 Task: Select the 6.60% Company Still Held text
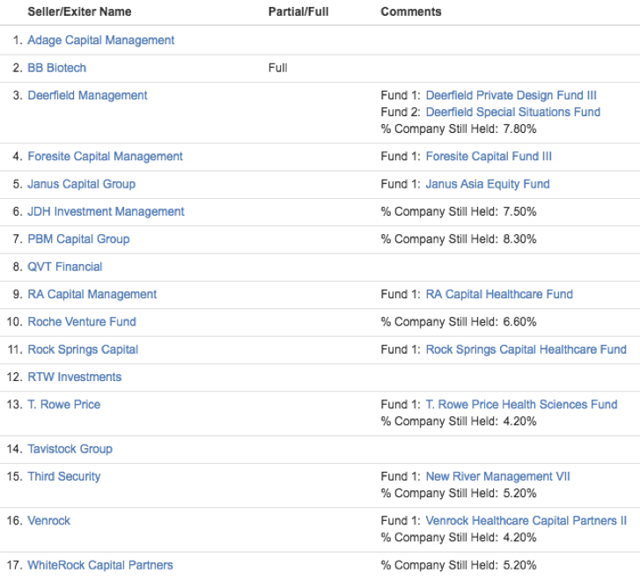458,322
